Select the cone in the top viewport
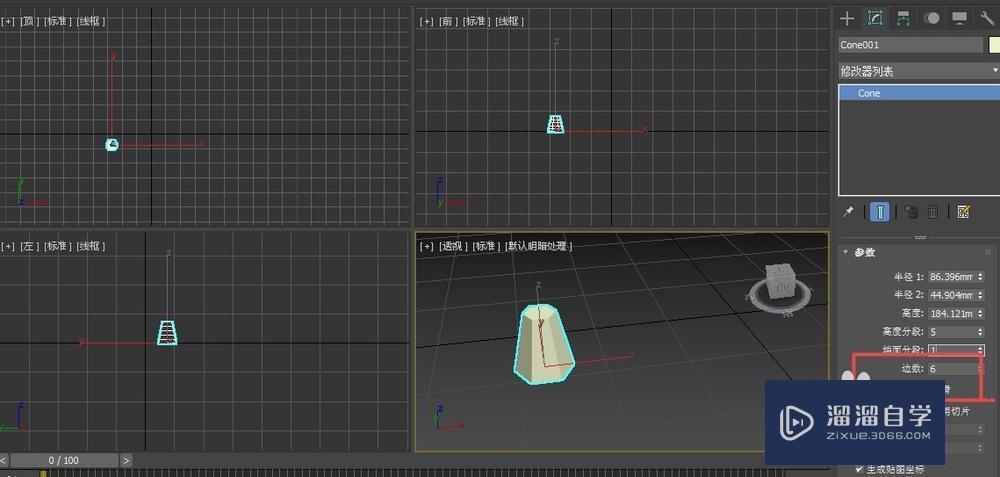 pyautogui.click(x=112, y=145)
